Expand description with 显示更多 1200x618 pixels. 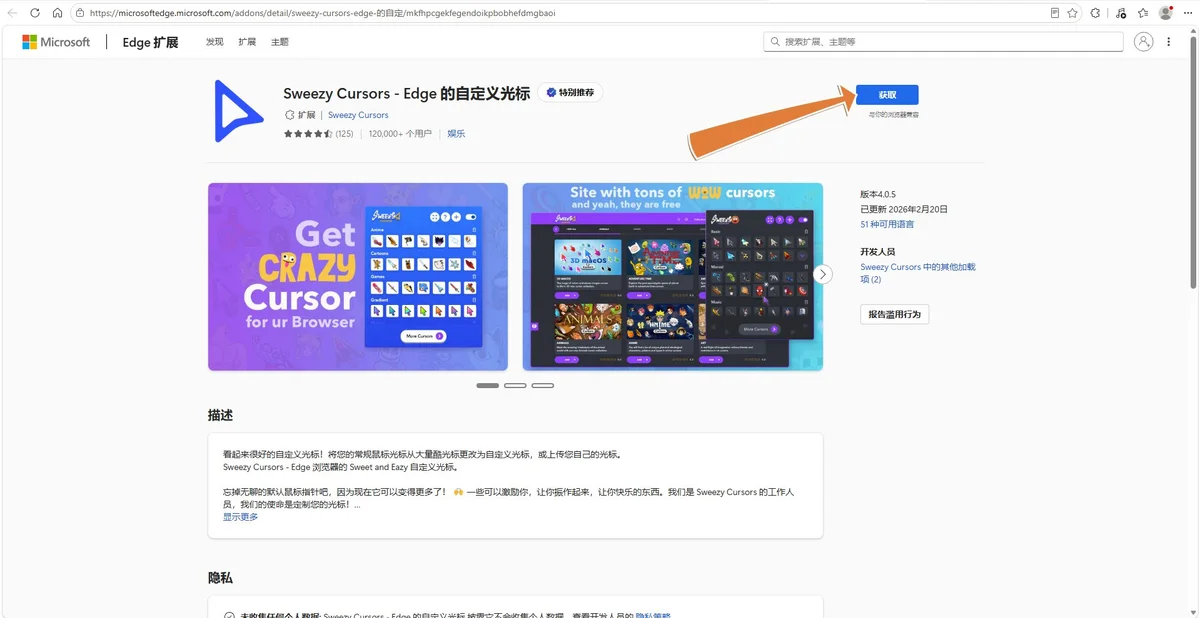point(240,517)
